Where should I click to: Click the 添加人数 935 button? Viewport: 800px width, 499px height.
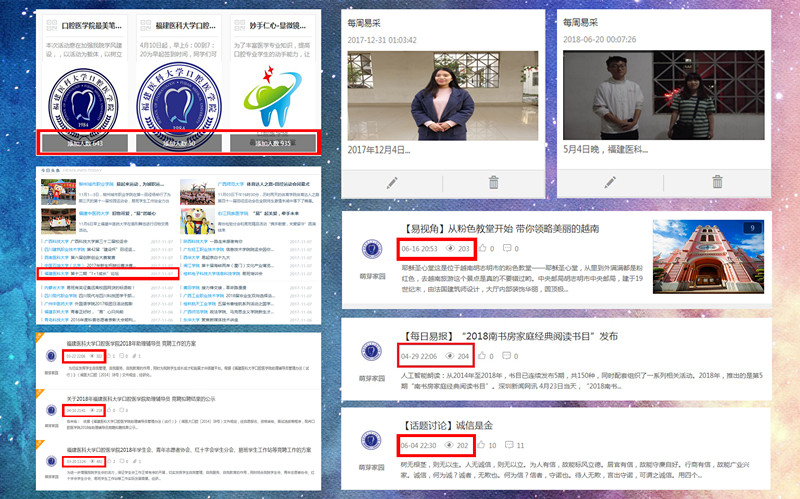(x=271, y=143)
